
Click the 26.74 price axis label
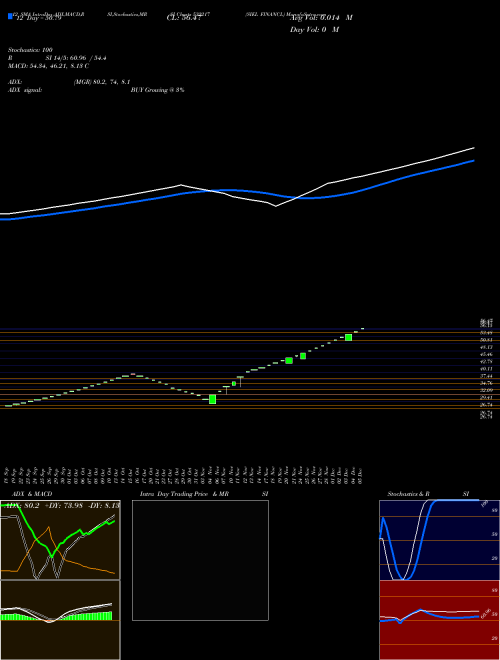[x=486, y=405]
